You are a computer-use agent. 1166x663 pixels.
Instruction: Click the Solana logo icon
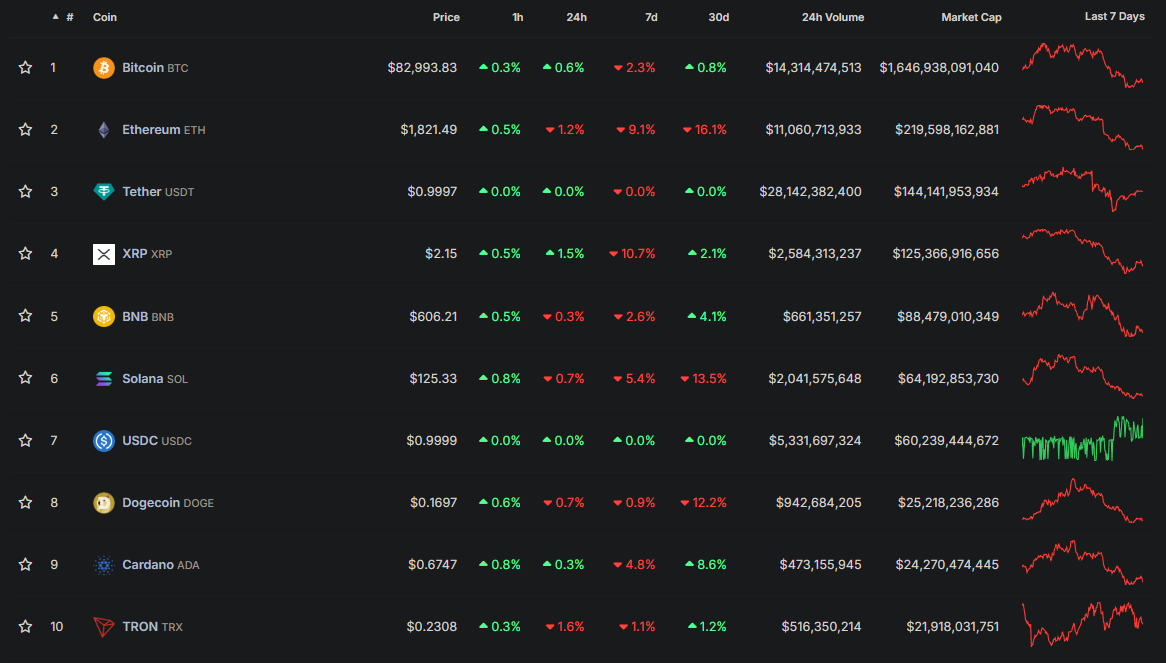[x=103, y=379]
